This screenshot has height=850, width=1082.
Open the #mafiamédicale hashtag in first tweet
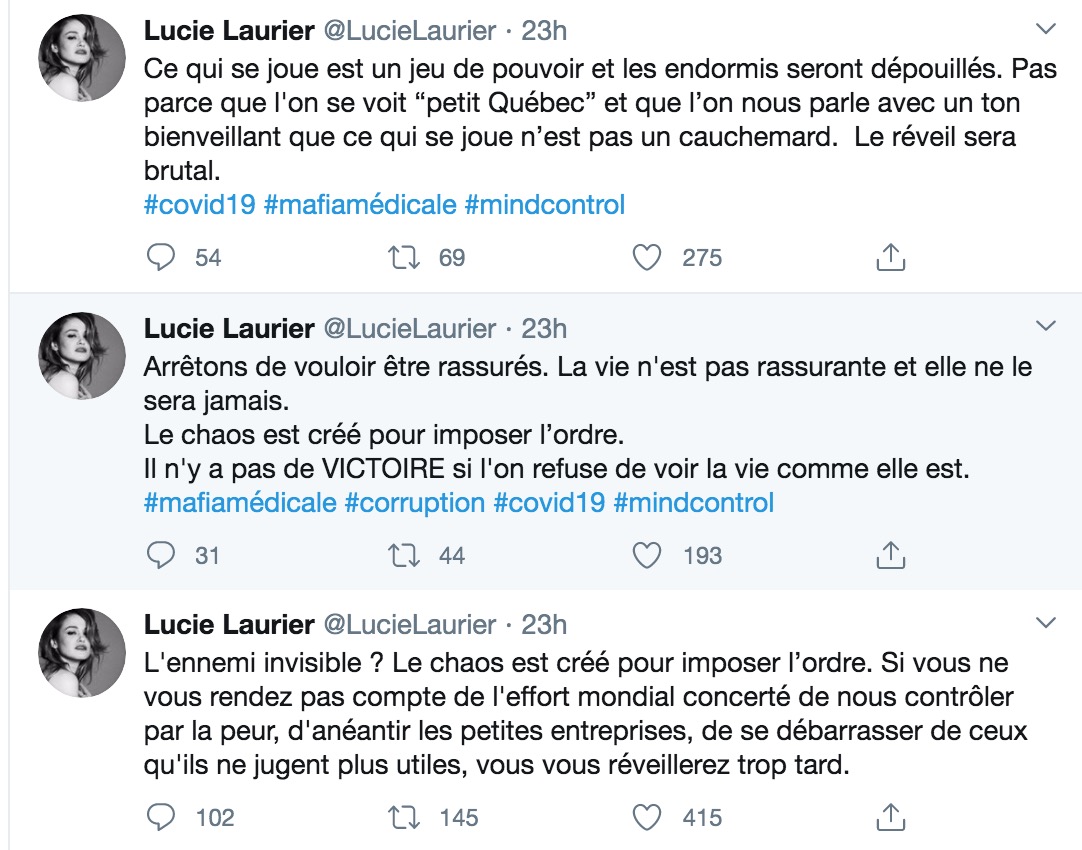(360, 205)
